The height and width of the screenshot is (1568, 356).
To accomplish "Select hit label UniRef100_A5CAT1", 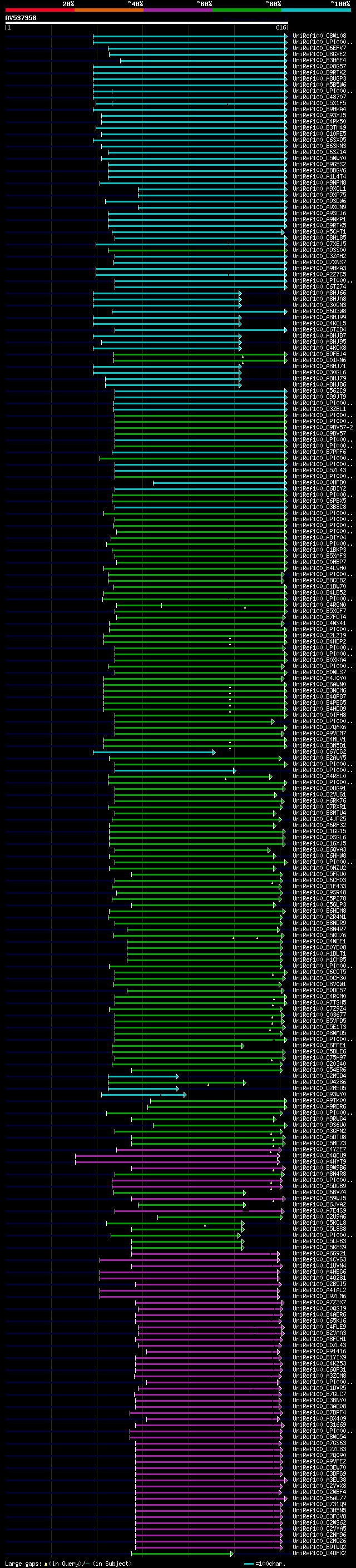I will 319,231.
